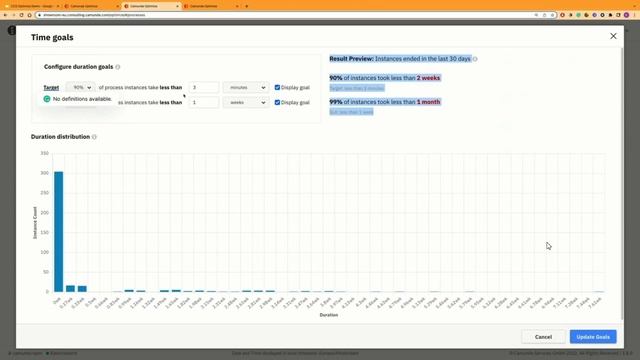This screenshot has height=360, width=640.
Task: Switch to fourth Camunda Optimize browser tab
Action: 210,6
